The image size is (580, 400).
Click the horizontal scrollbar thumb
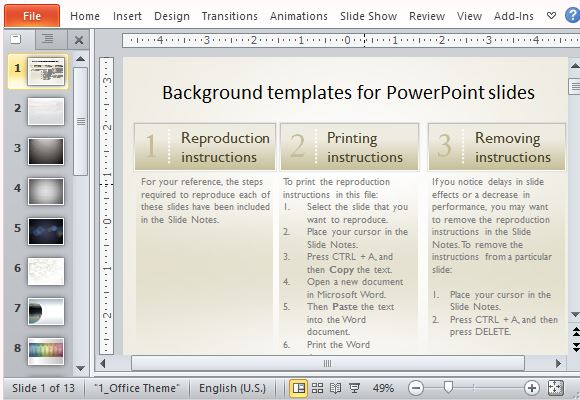tap(328, 363)
